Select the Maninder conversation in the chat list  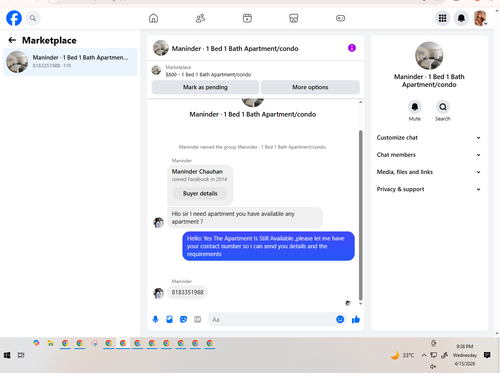tap(70, 62)
